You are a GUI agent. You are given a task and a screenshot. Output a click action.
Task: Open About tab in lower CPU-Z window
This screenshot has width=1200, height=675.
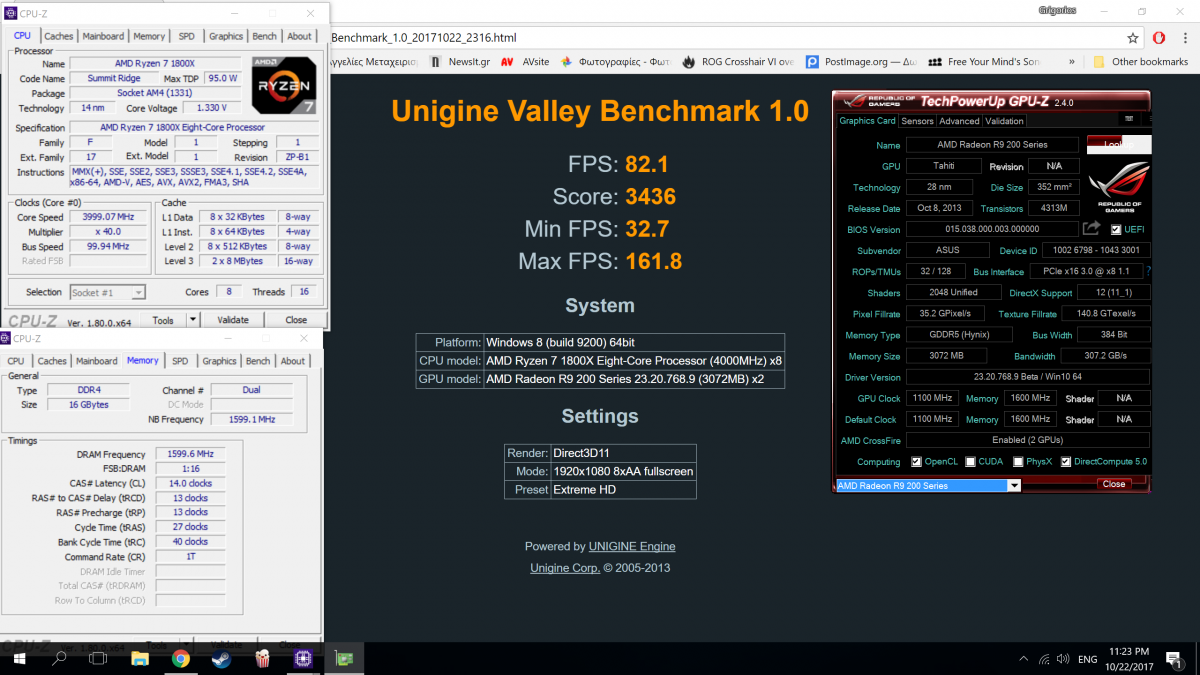[293, 361]
